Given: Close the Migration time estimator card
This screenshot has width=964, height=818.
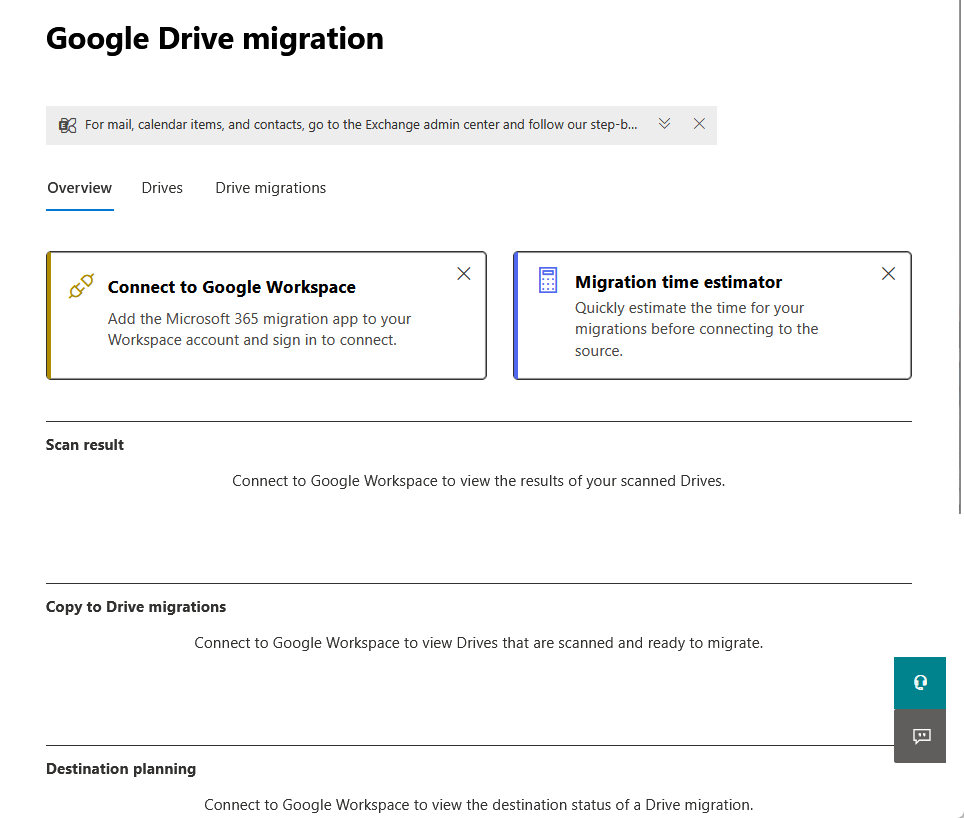Looking at the screenshot, I should (x=888, y=273).
